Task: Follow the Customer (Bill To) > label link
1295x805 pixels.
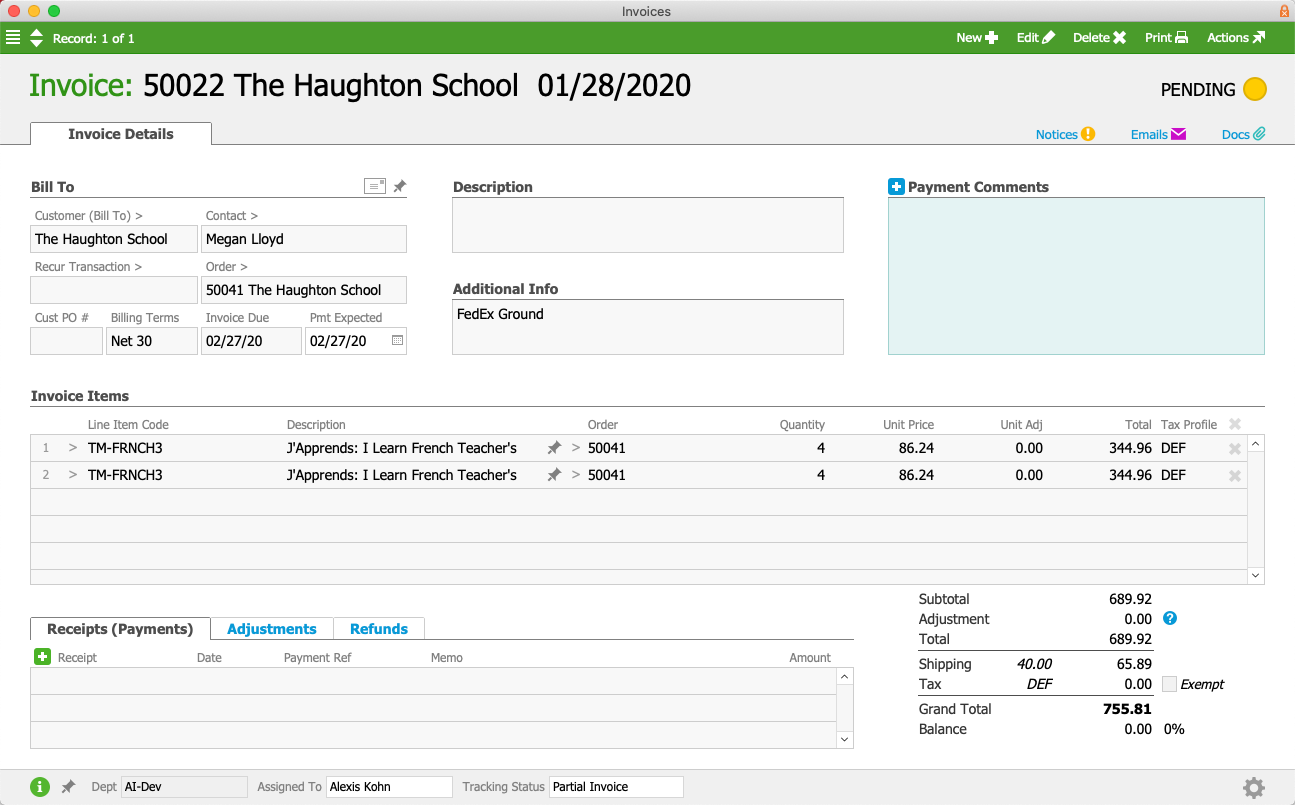Action: pyautogui.click(x=89, y=216)
